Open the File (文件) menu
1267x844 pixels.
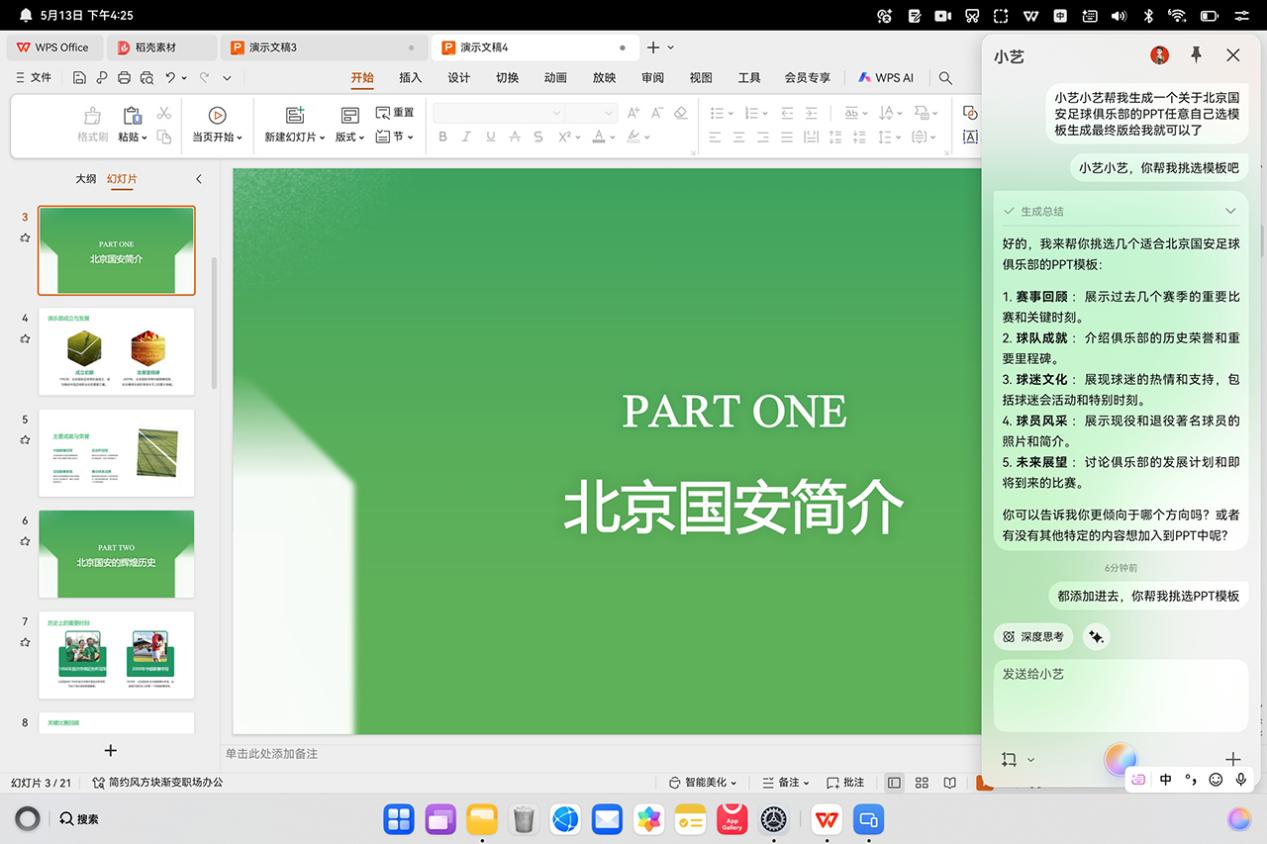coord(33,77)
